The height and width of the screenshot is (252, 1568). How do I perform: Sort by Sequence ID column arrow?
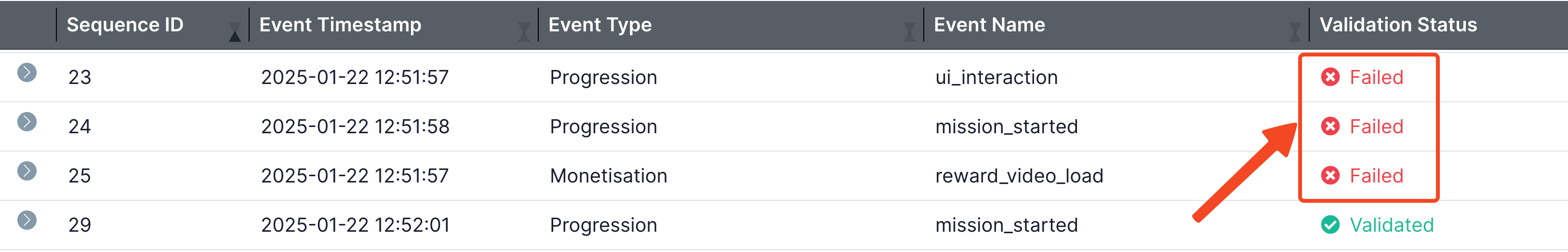click(235, 32)
